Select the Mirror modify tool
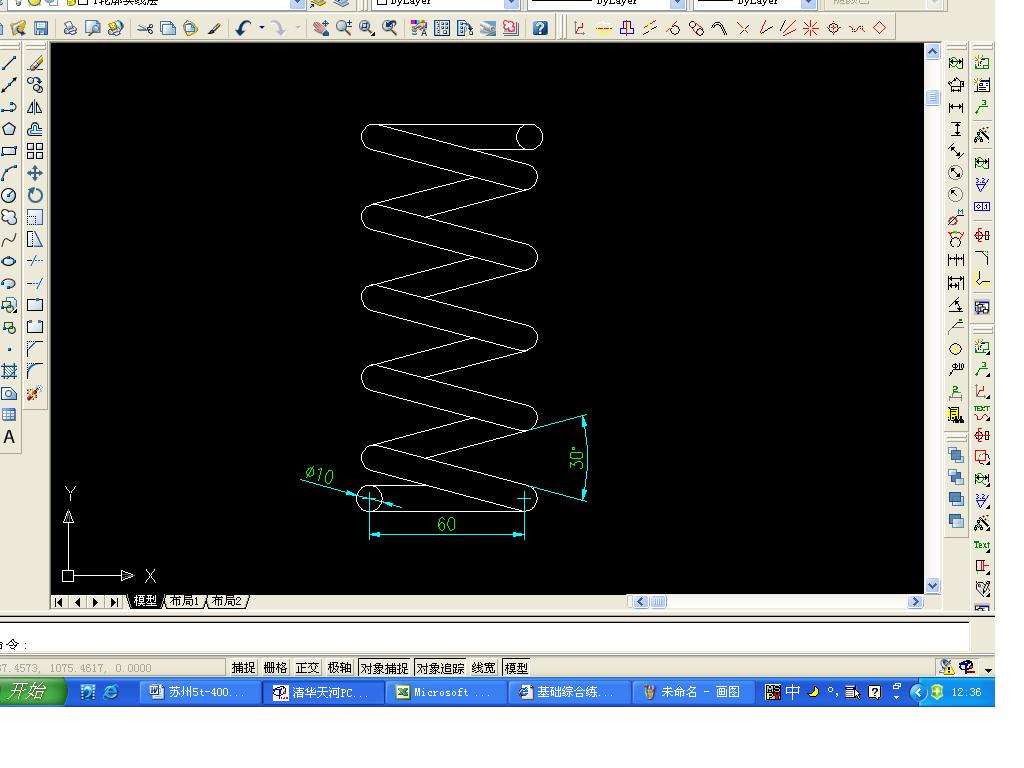This screenshot has height=768, width=1024. point(35,107)
